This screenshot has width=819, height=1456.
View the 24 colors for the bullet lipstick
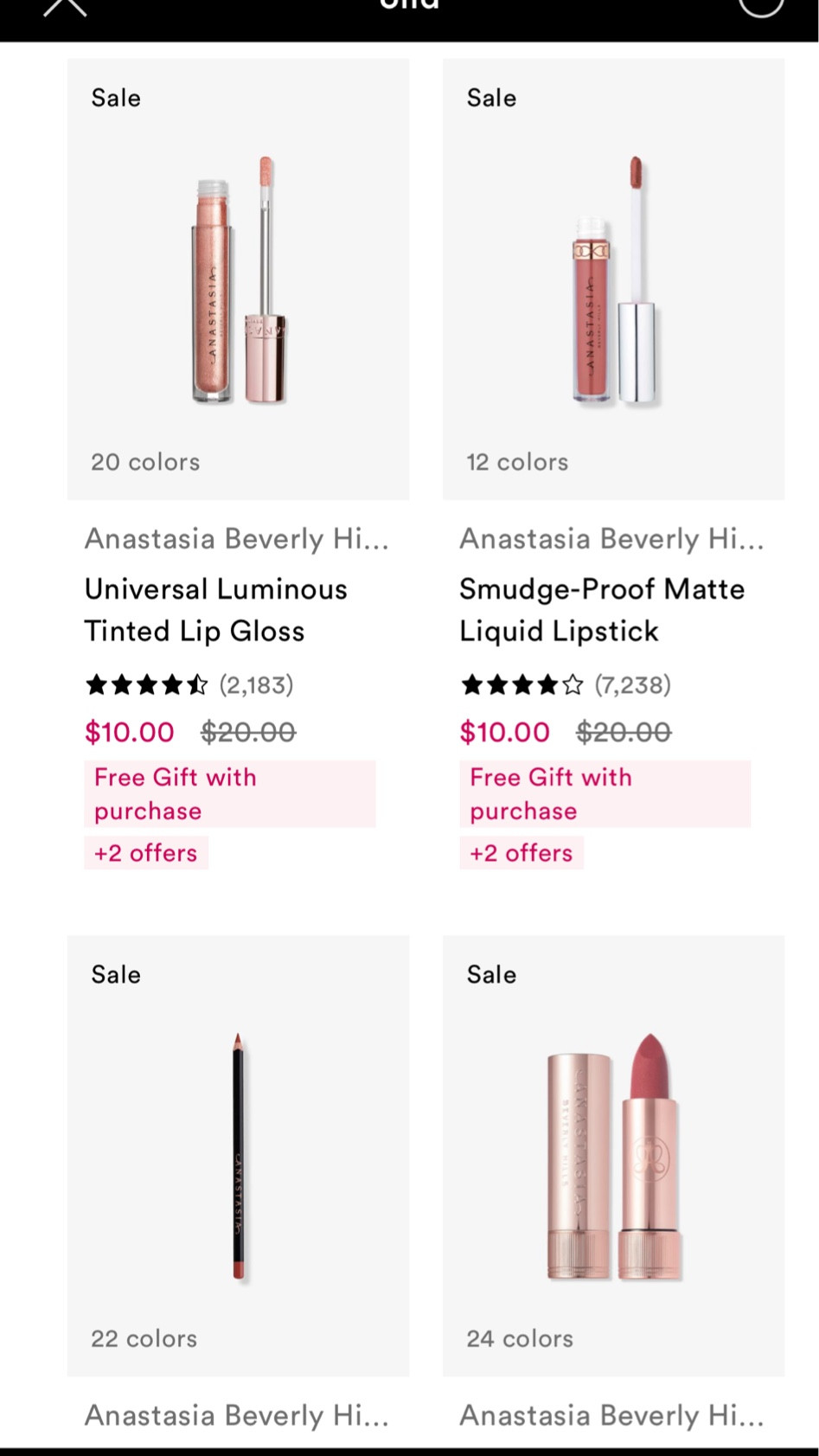point(518,1337)
